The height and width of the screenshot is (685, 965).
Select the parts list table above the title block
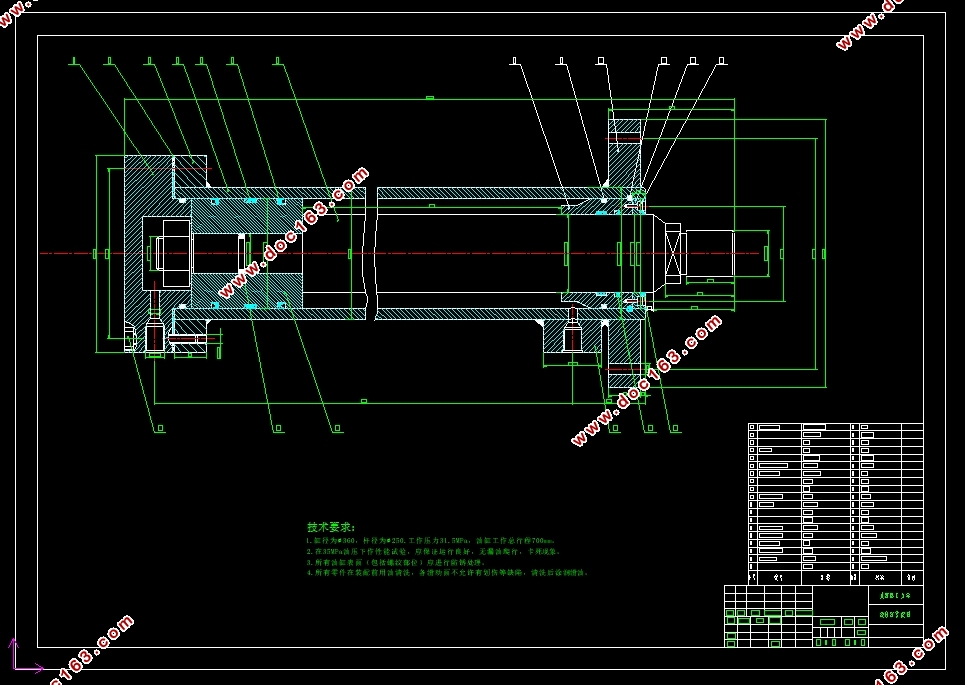836,503
